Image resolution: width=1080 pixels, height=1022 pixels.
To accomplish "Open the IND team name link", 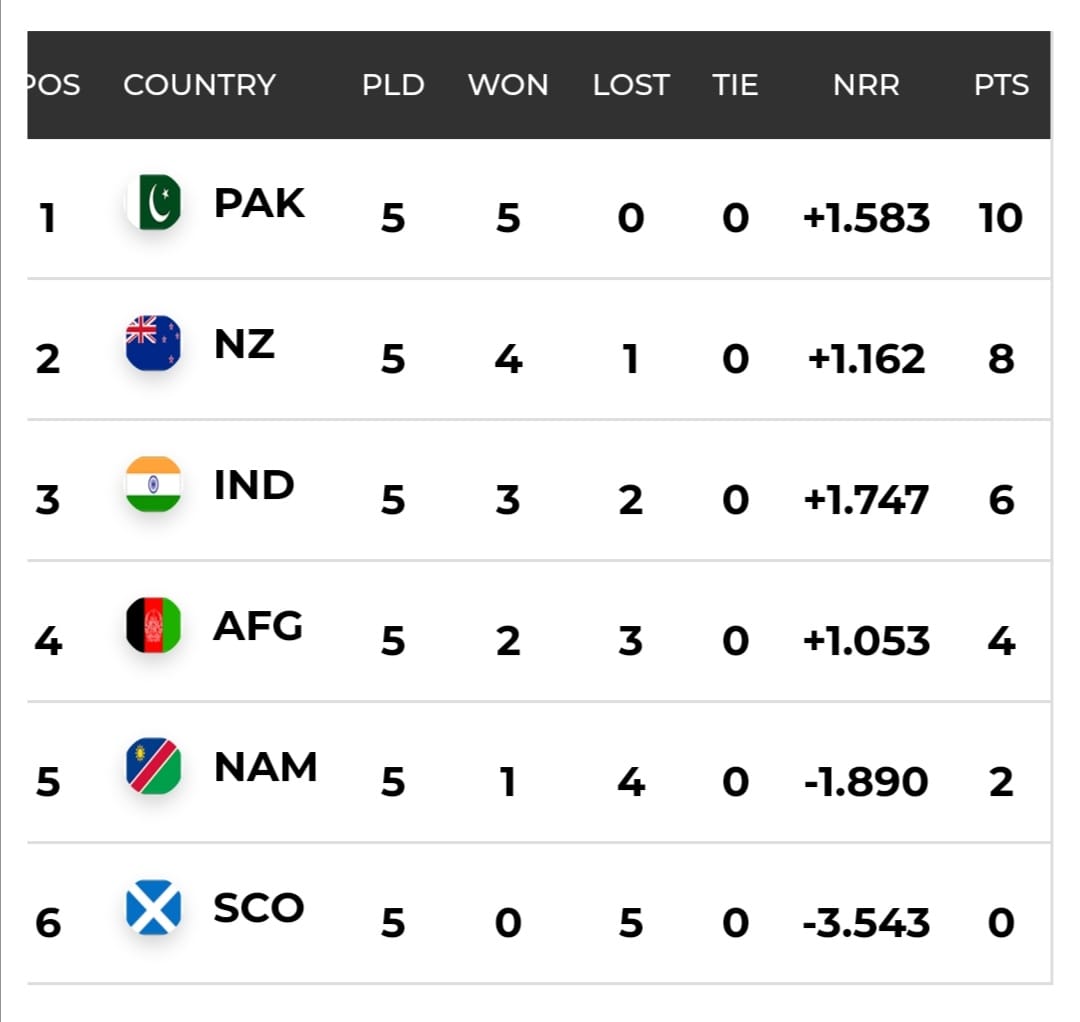I will pyautogui.click(x=254, y=485).
